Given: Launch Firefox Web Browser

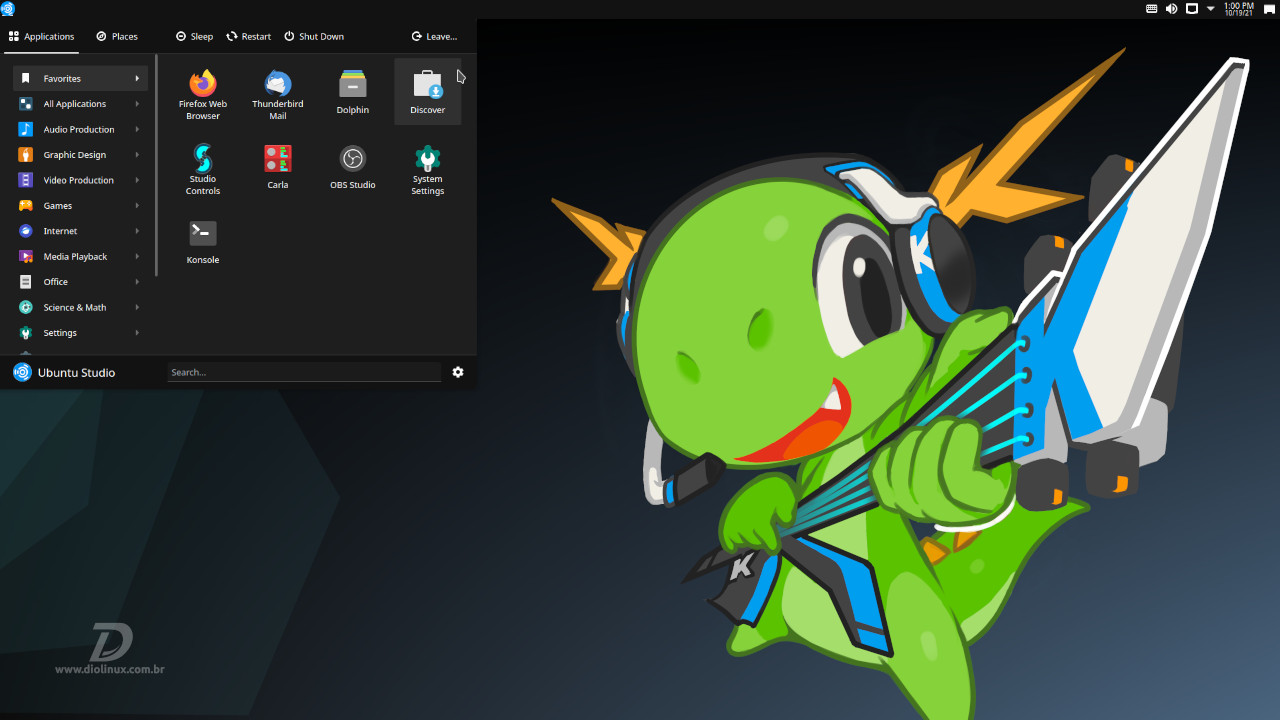Looking at the screenshot, I should pos(203,92).
